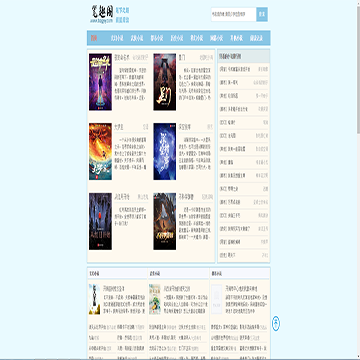Open the fiery 大梦主 book cover
Image resolution: width=360 pixels, height=360 pixels.
tap(100, 152)
